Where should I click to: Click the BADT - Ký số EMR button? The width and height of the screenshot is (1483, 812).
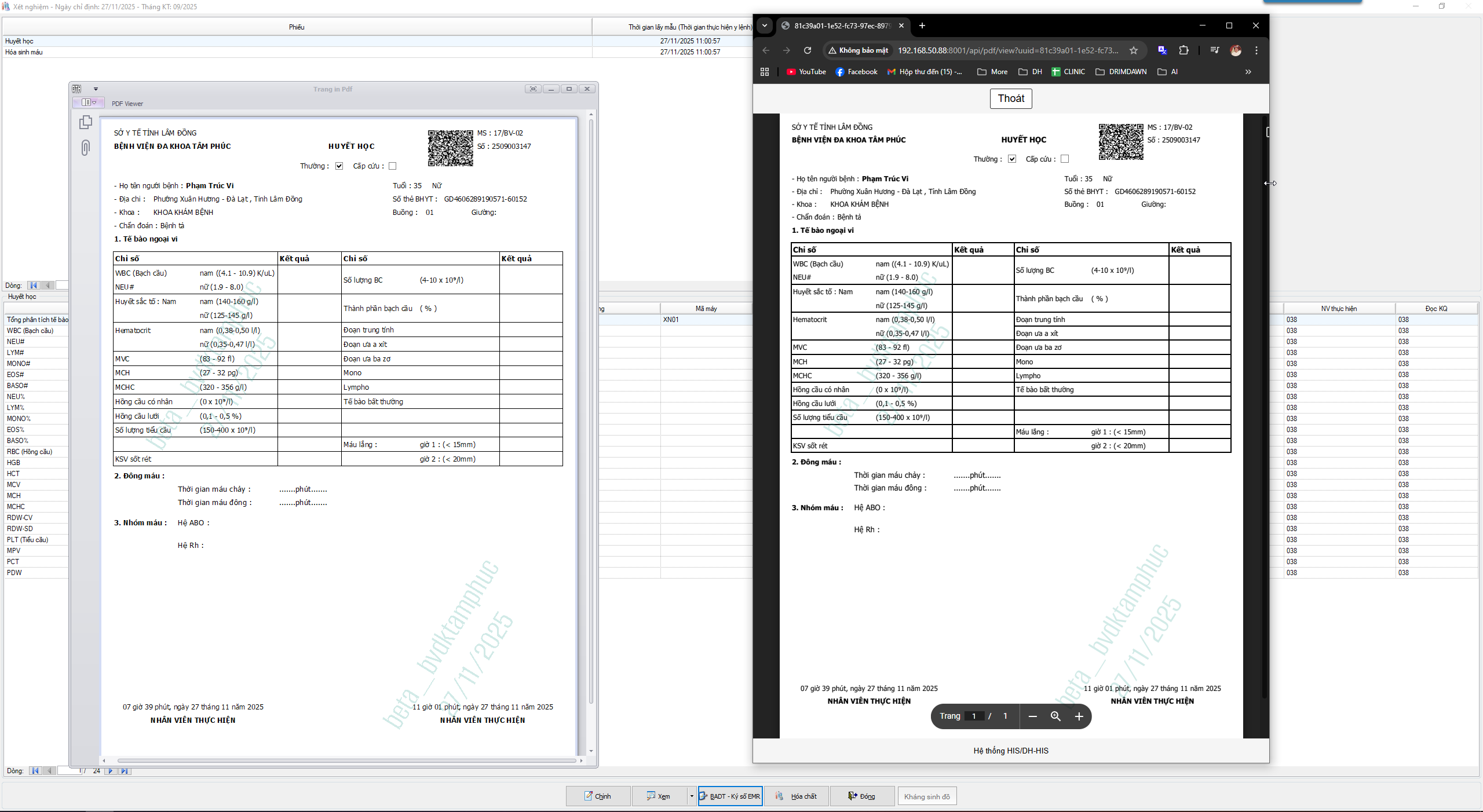730,796
